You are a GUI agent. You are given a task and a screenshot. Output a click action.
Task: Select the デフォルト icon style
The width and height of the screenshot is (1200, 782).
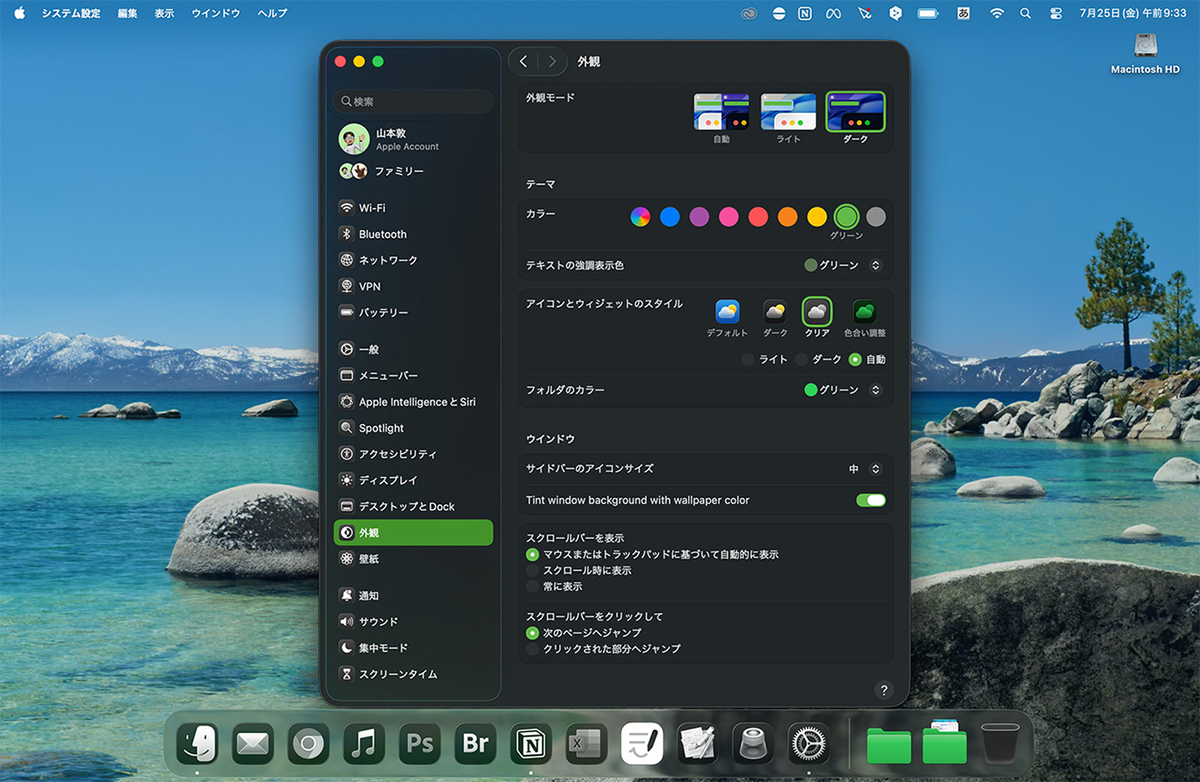(727, 313)
